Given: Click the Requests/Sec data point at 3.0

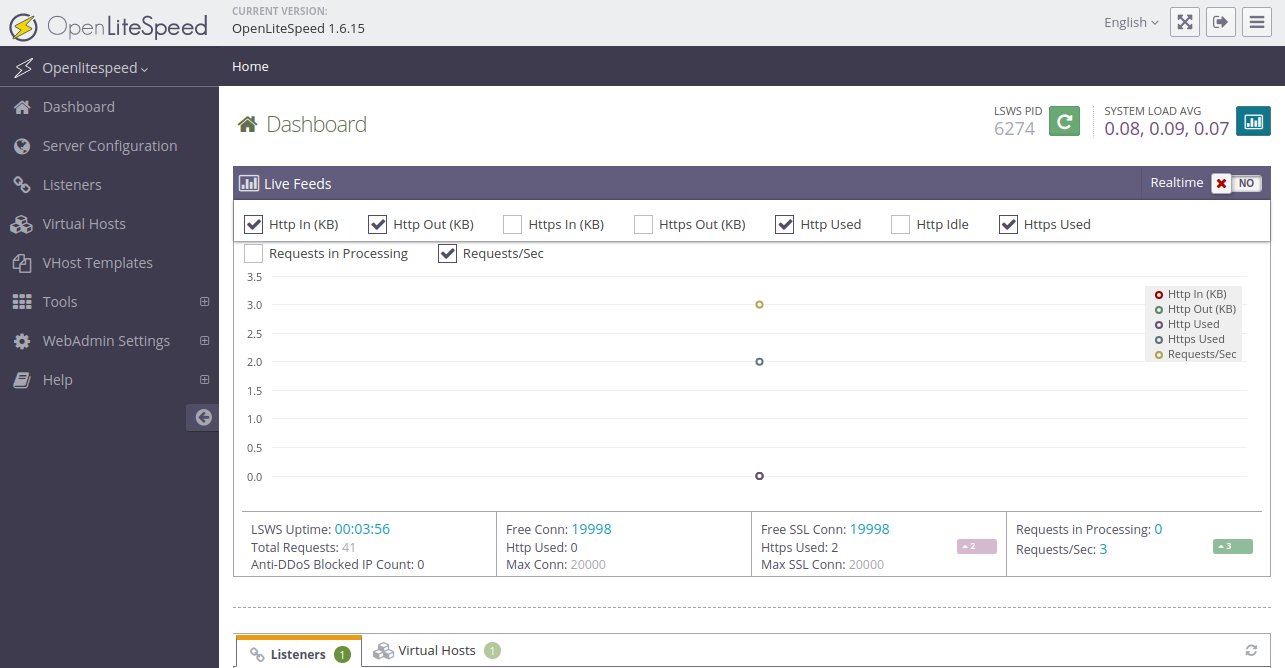Looking at the screenshot, I should (x=760, y=304).
